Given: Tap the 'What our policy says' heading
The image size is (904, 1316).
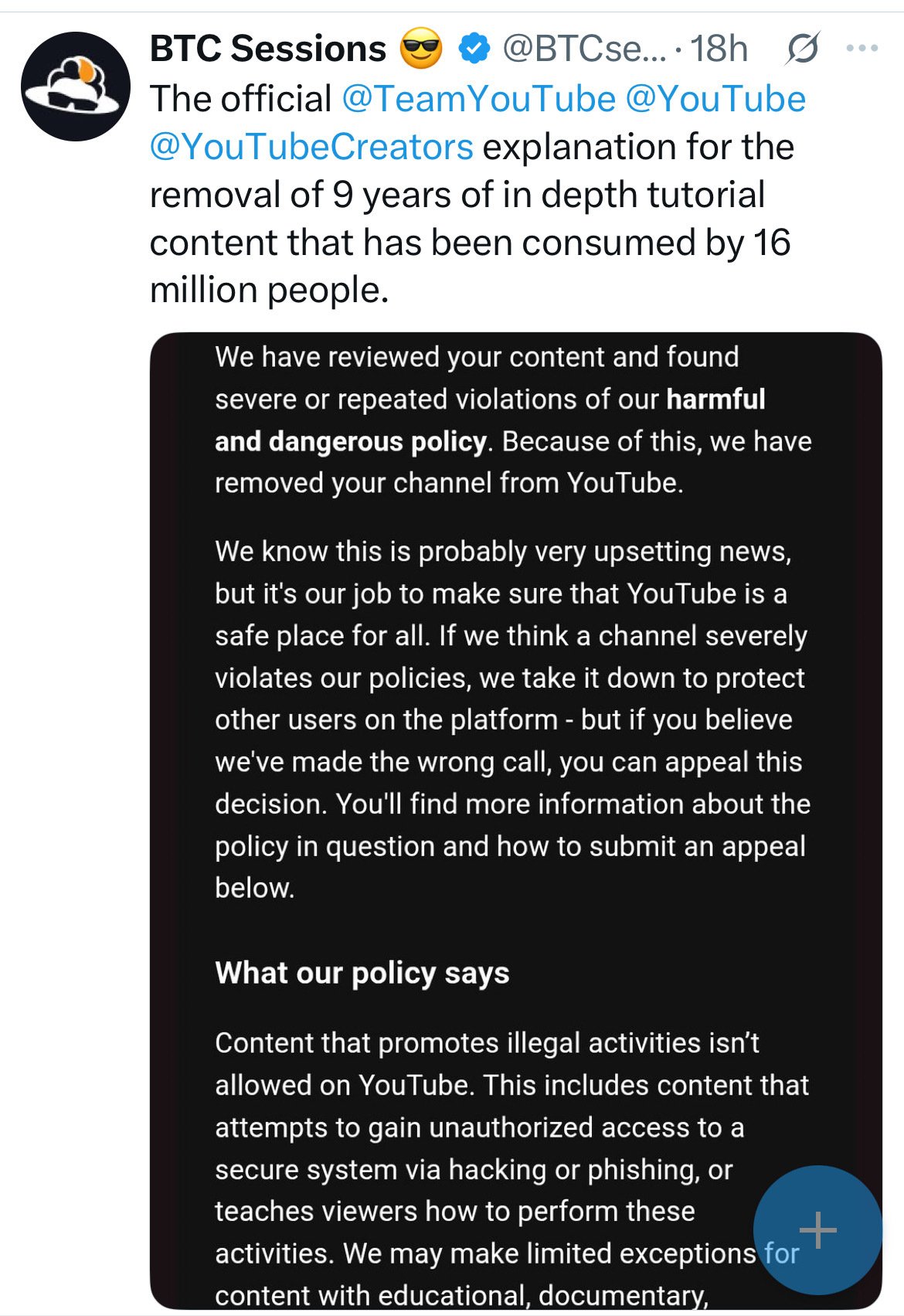Looking at the screenshot, I should (362, 973).
